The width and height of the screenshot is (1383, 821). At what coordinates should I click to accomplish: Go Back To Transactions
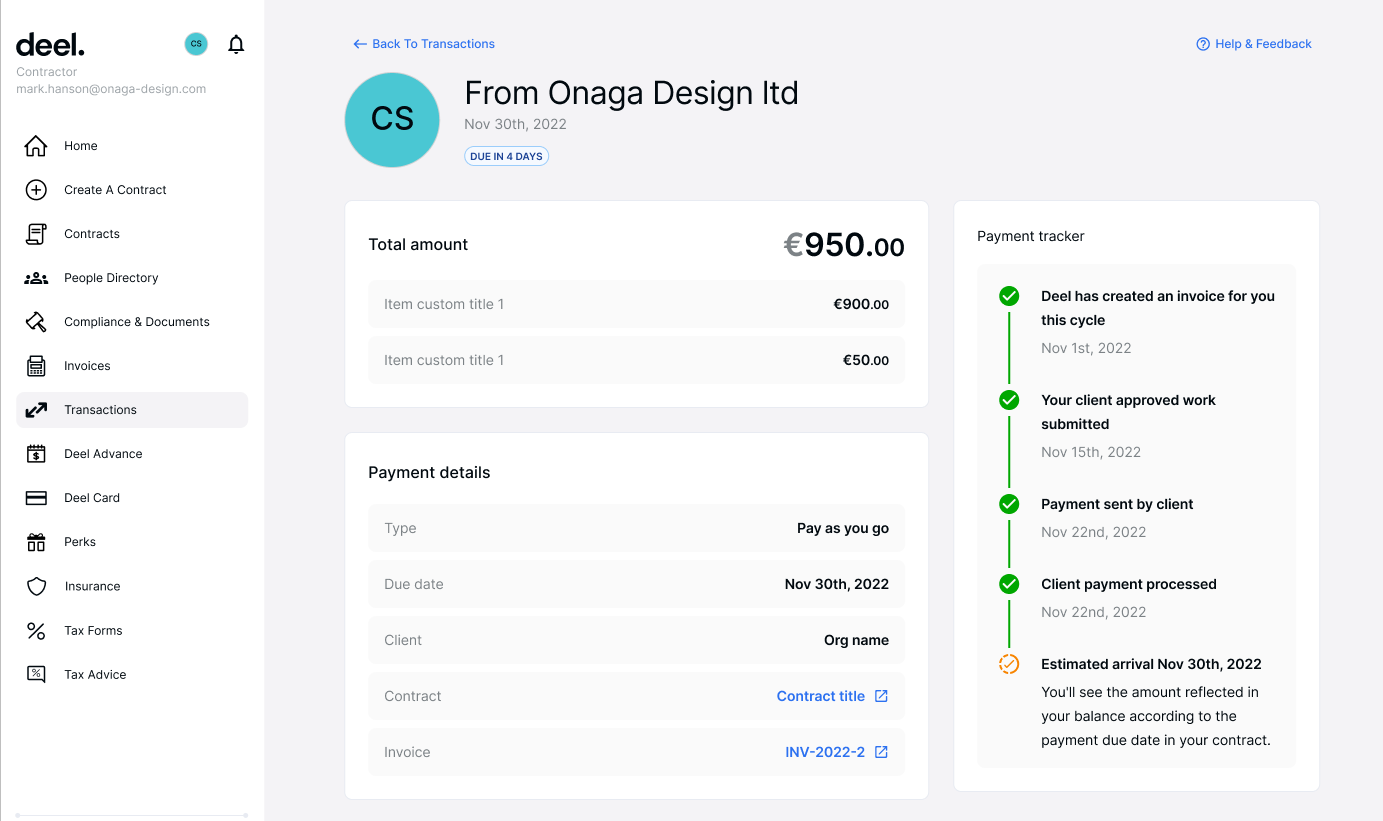(424, 44)
